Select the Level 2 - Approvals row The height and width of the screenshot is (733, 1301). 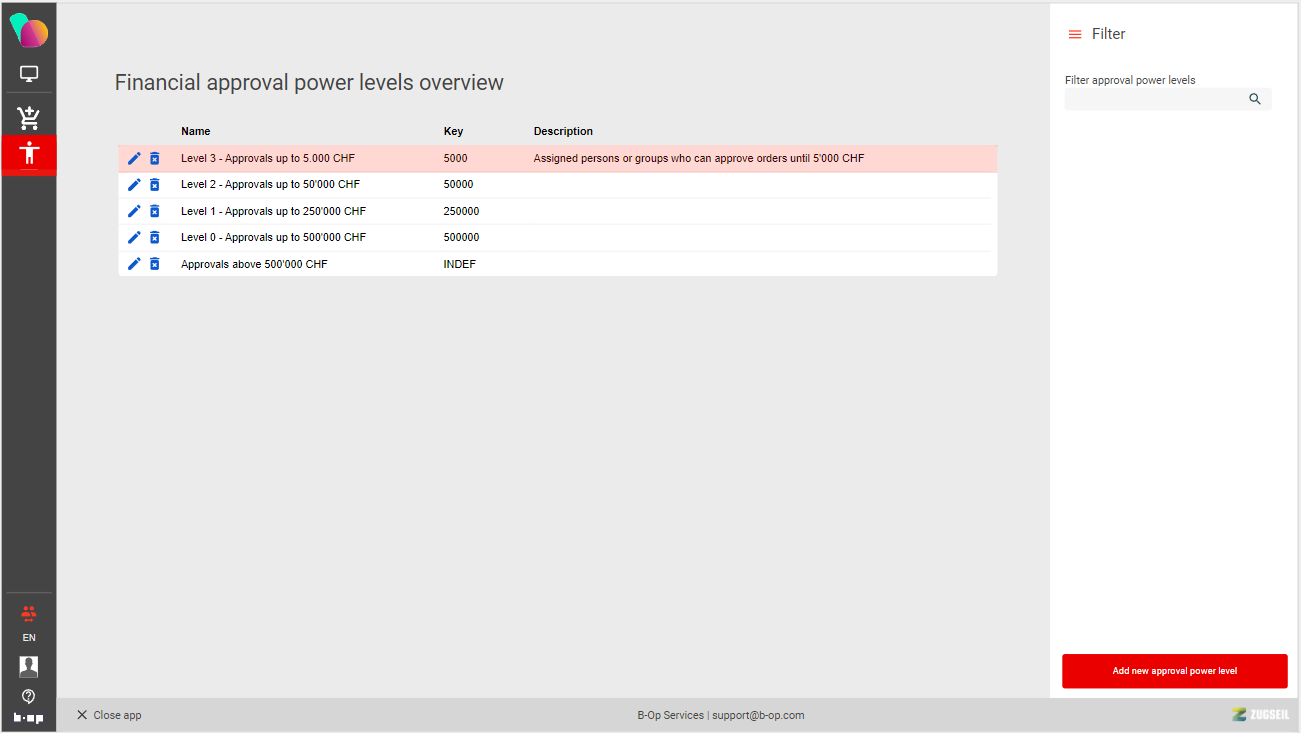[270, 185]
